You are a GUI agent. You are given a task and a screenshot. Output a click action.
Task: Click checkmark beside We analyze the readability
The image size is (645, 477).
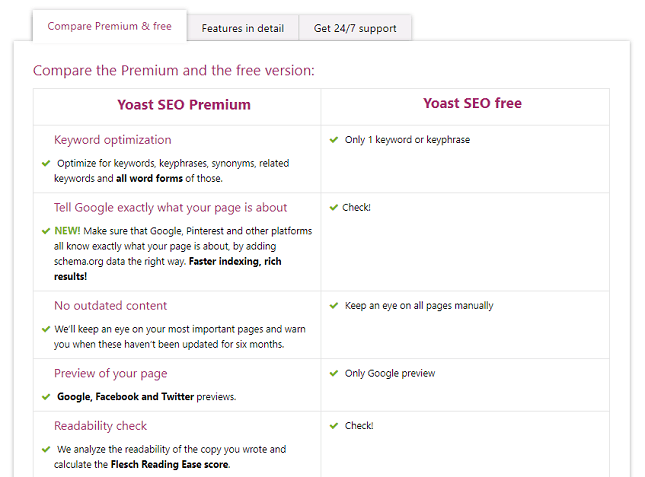46,449
